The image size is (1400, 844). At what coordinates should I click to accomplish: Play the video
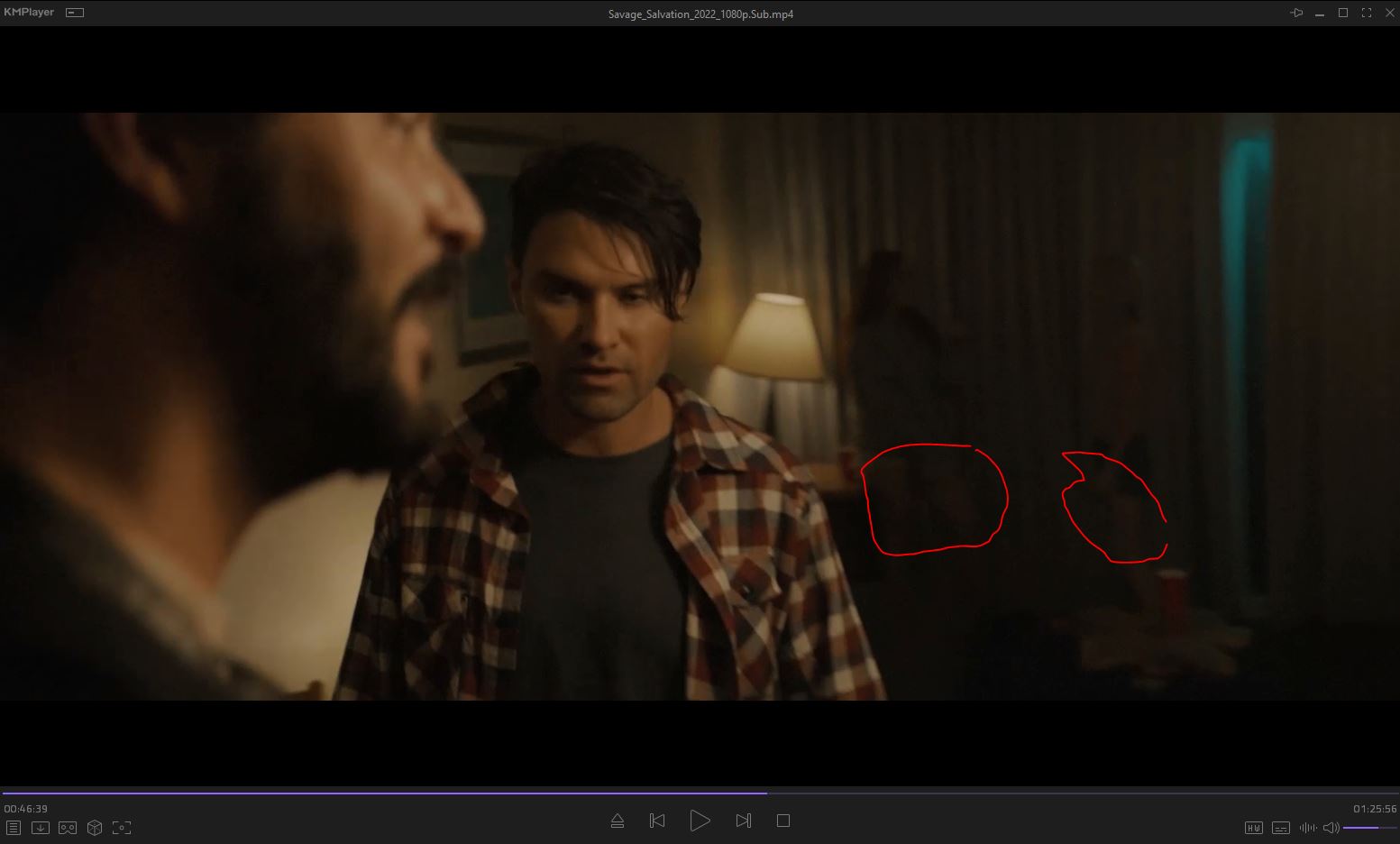(x=700, y=821)
